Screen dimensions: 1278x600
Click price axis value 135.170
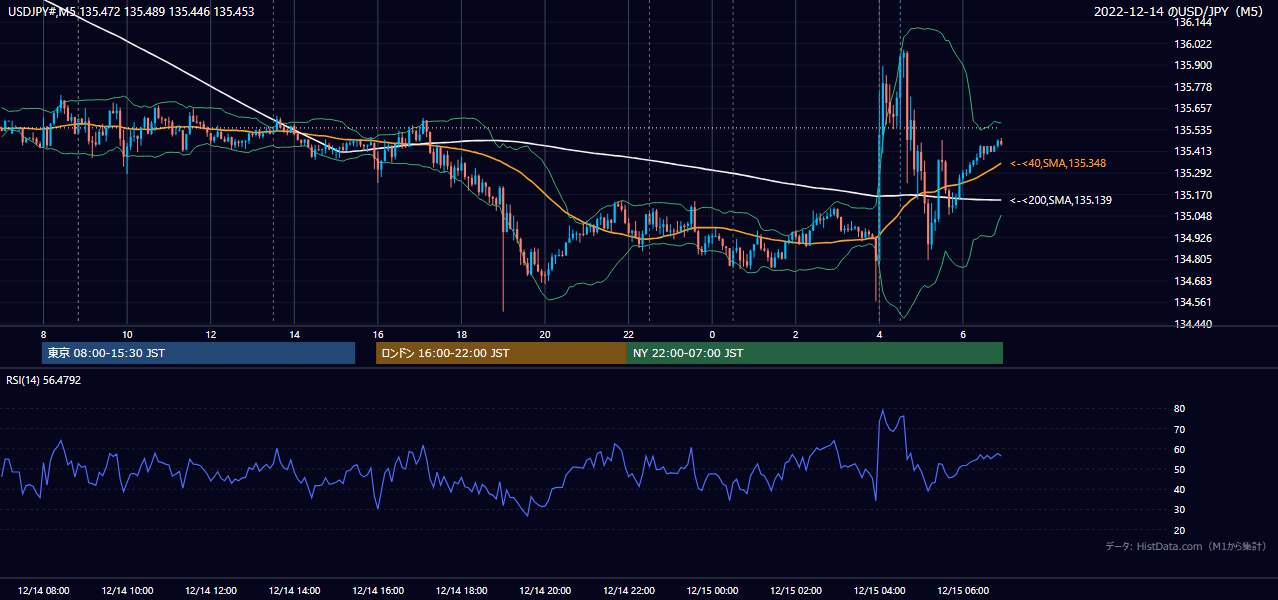coord(1193,195)
